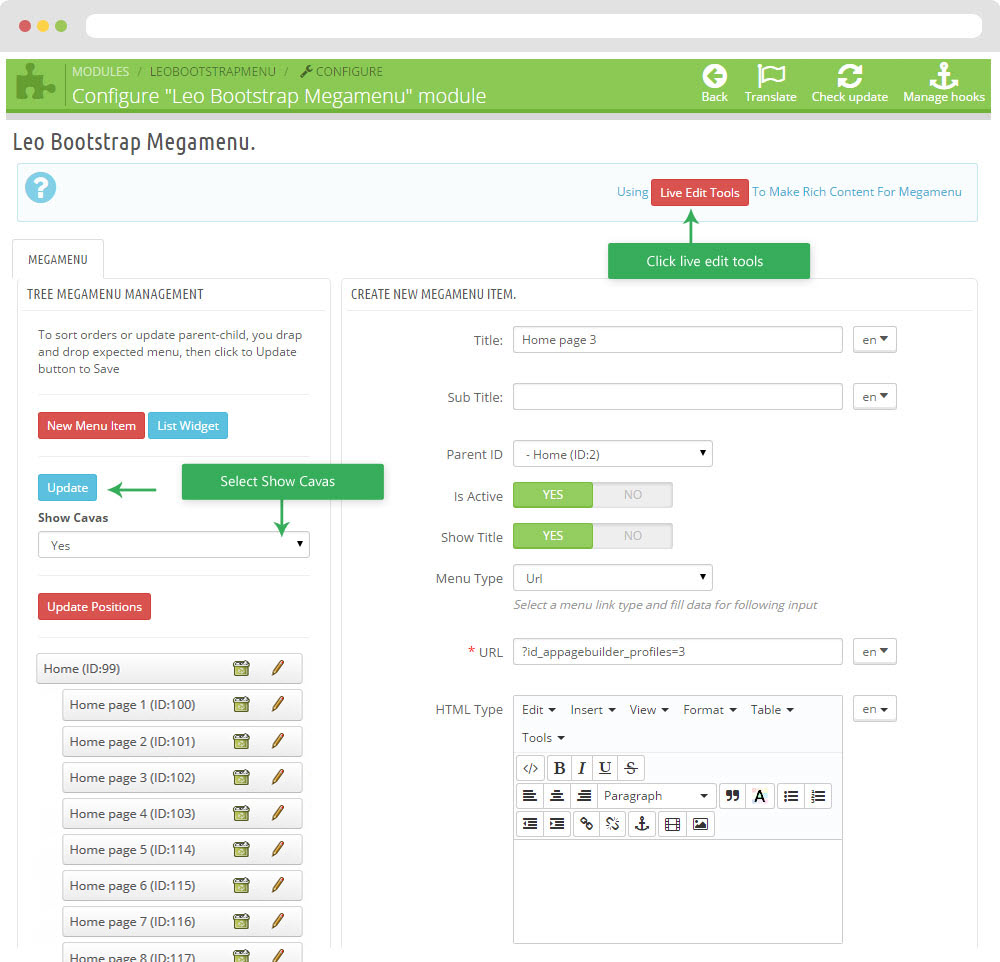
Task: Click the New Menu Item button
Action: (x=91, y=426)
